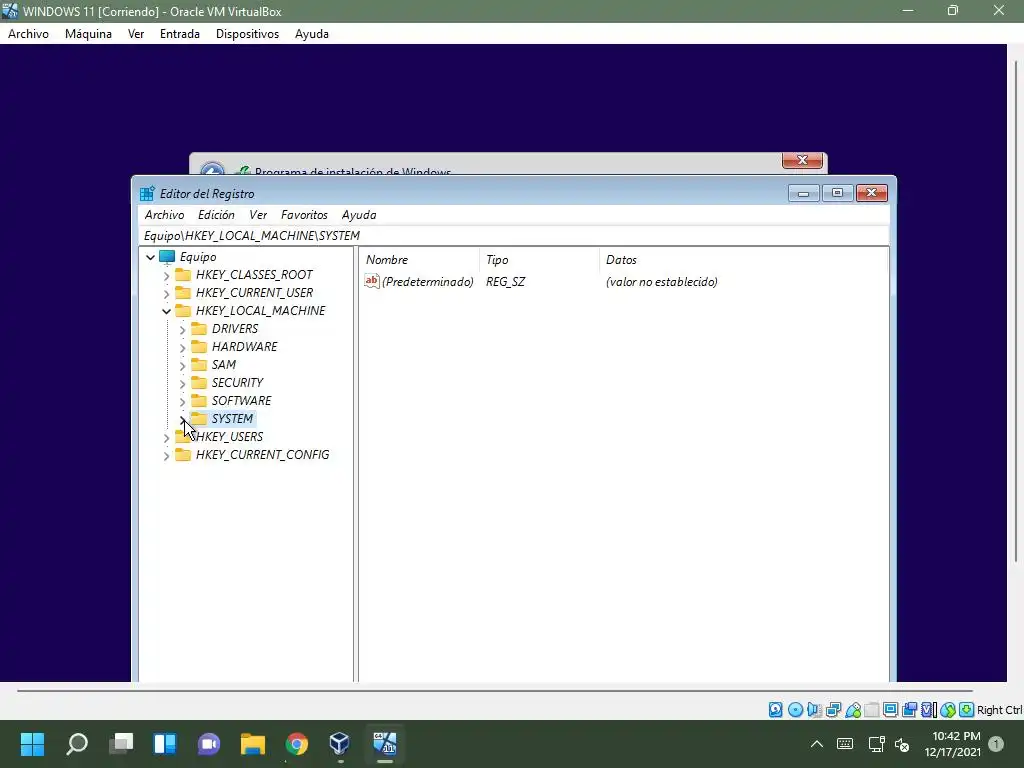
Task: Click the REG_SZ type cell
Action: point(505,281)
